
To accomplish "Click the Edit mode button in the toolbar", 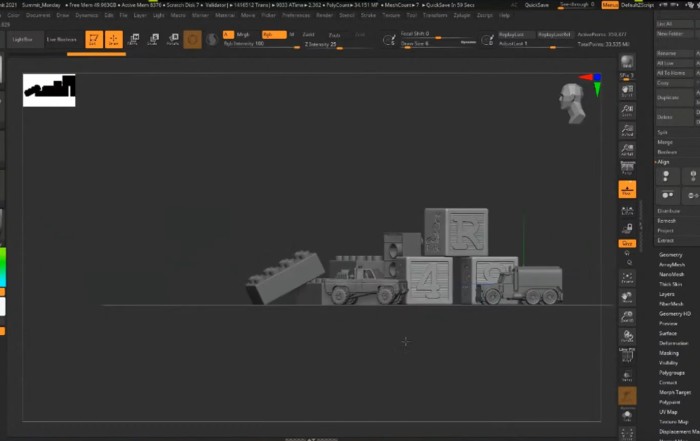I will 93,39.
